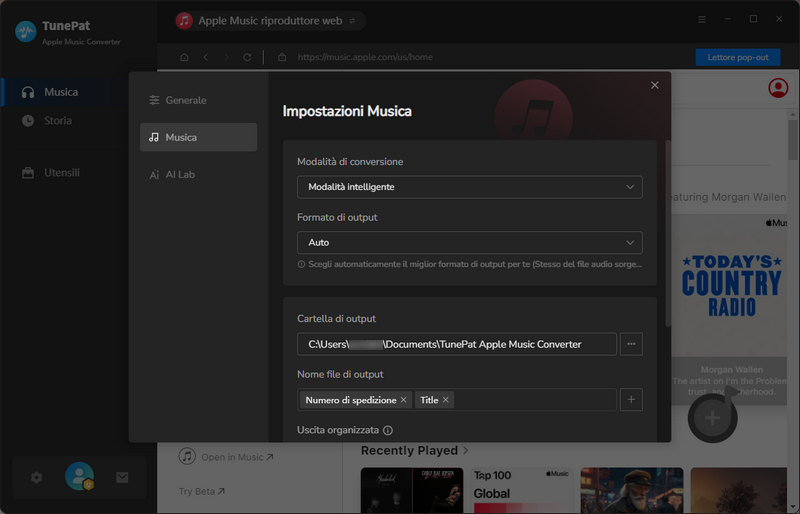
Task: Open the user account avatar
Action: point(80,476)
